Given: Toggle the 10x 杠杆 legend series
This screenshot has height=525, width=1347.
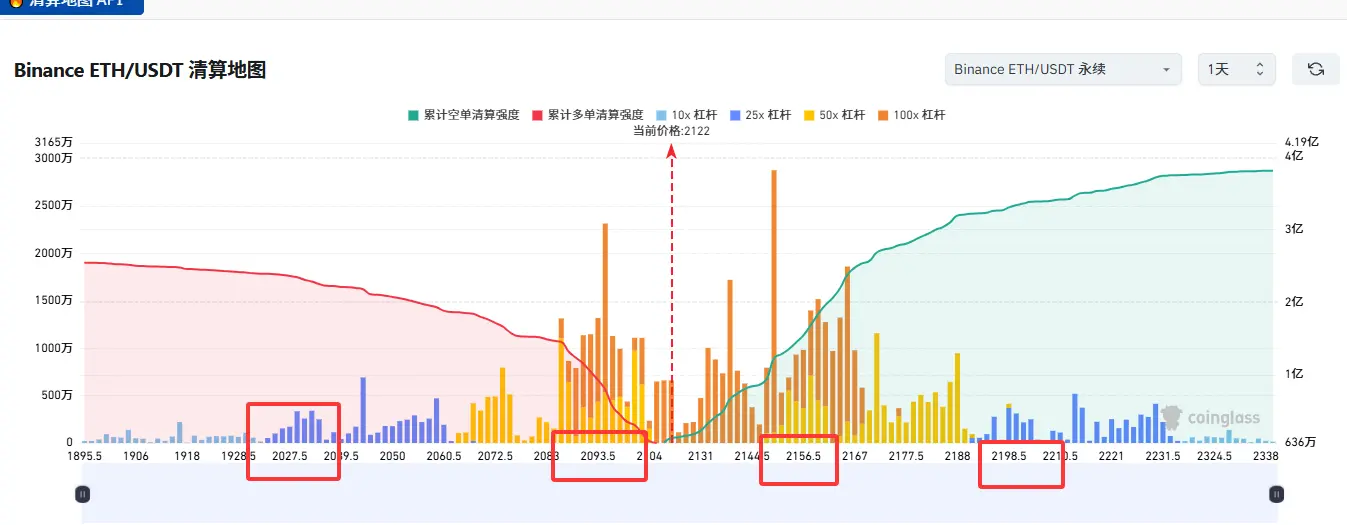Looking at the screenshot, I should [x=687, y=115].
